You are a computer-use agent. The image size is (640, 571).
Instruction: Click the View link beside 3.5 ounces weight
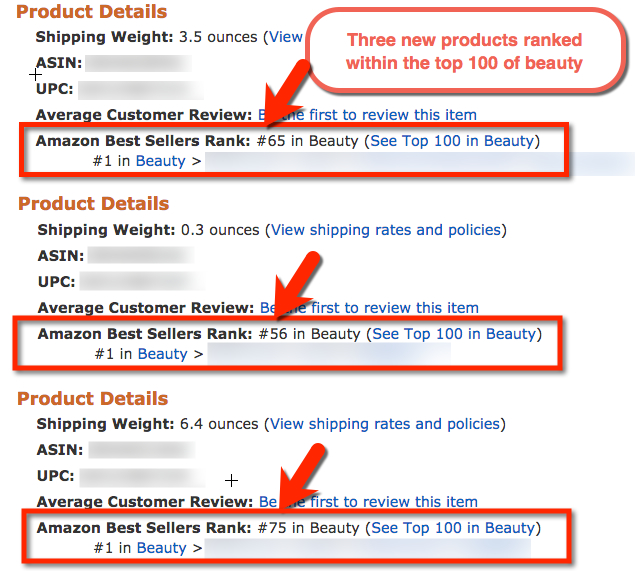click(286, 37)
